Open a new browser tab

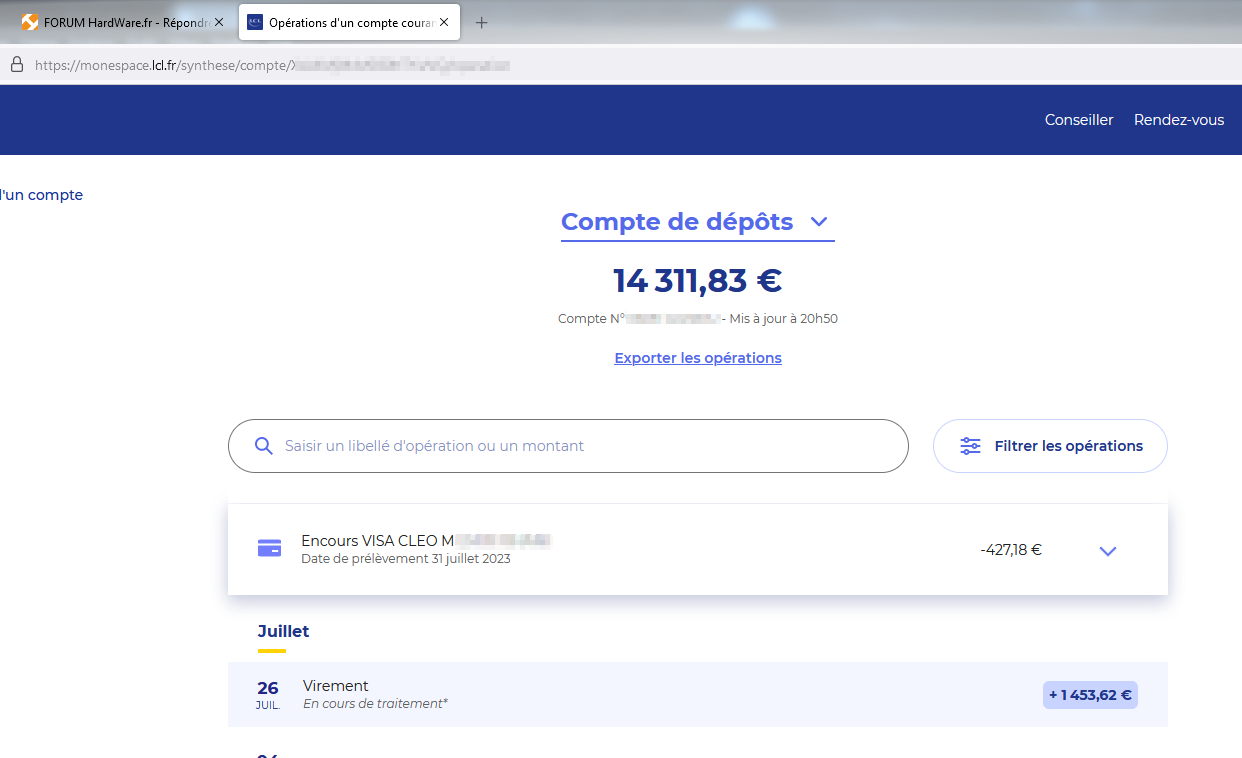pyautogui.click(x=481, y=22)
